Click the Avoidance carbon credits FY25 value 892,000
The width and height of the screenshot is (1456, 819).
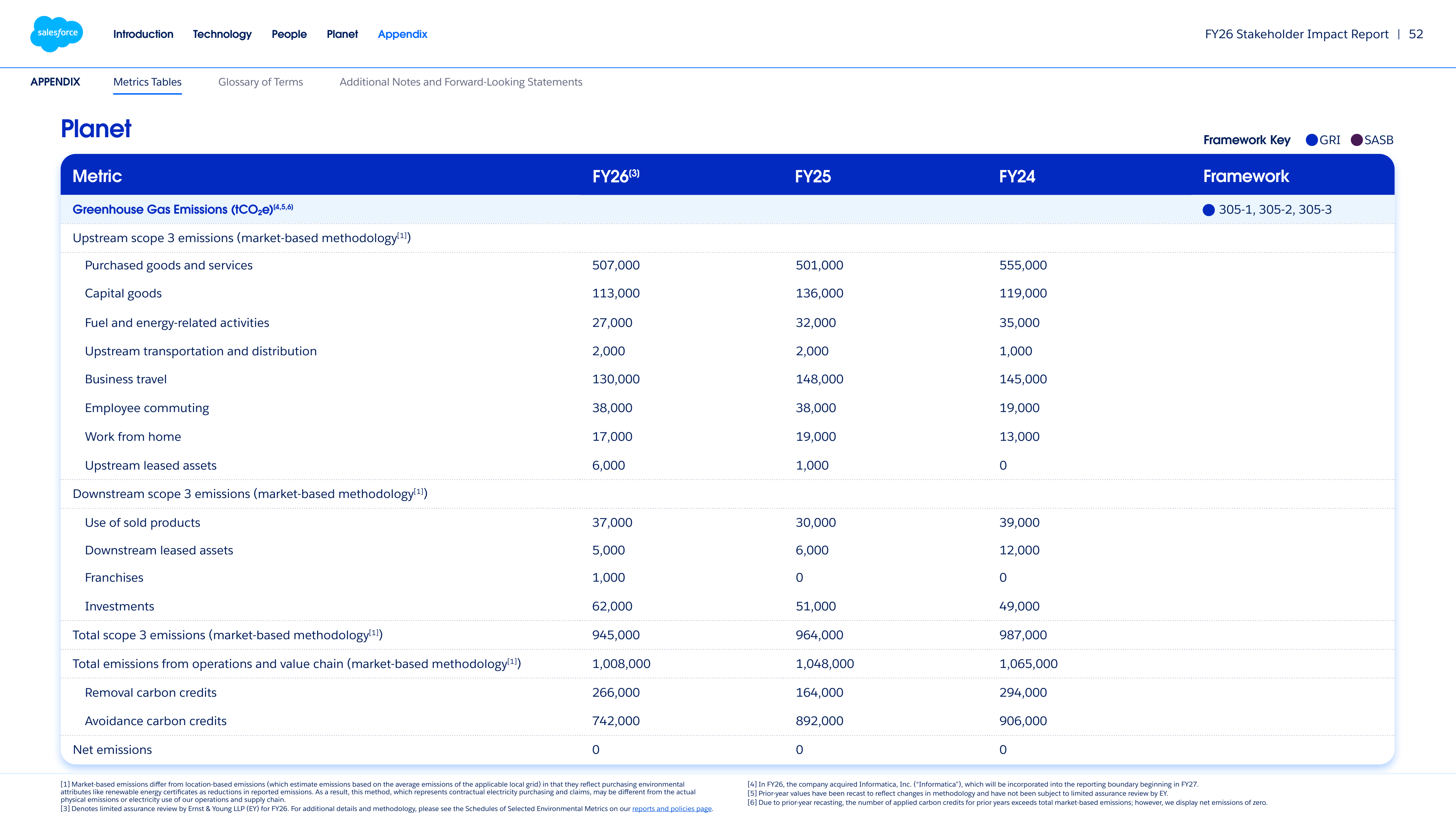tap(819, 721)
